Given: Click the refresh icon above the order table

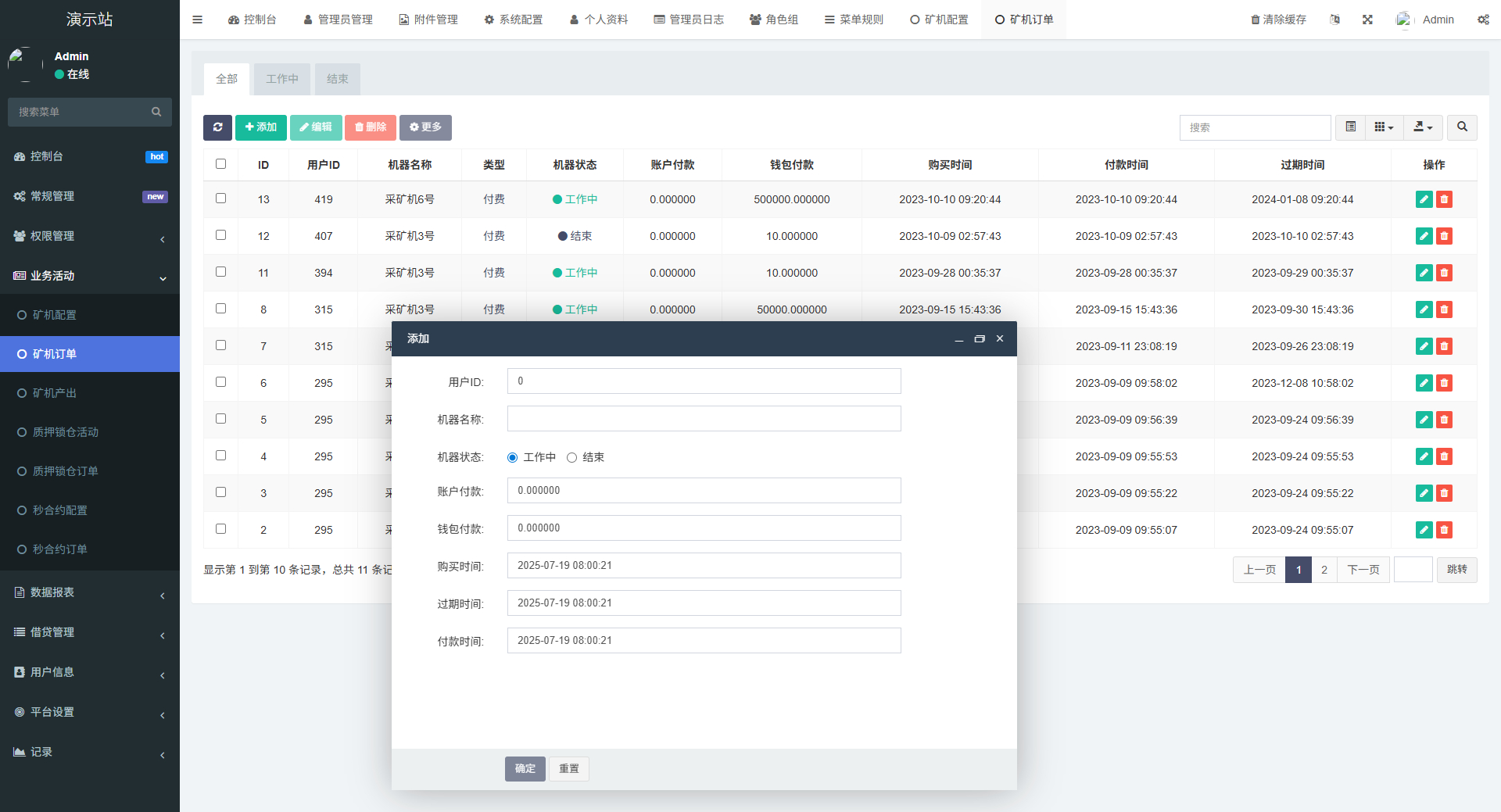Looking at the screenshot, I should coord(217,127).
